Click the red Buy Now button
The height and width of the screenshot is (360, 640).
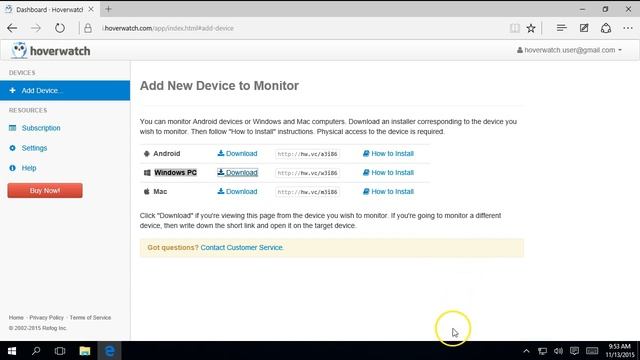pos(45,191)
